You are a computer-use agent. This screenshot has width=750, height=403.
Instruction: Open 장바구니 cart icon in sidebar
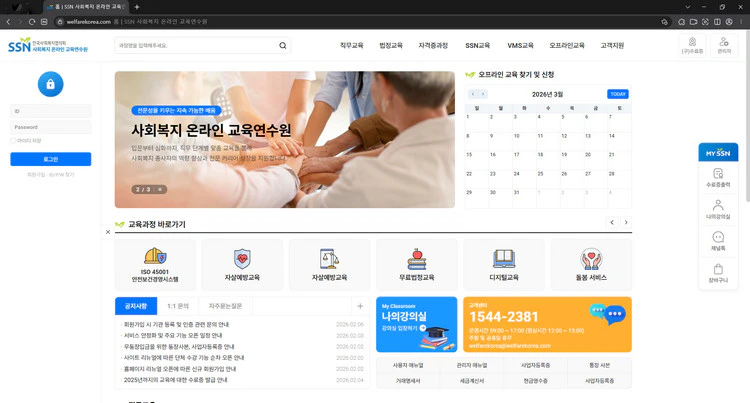coord(718,273)
